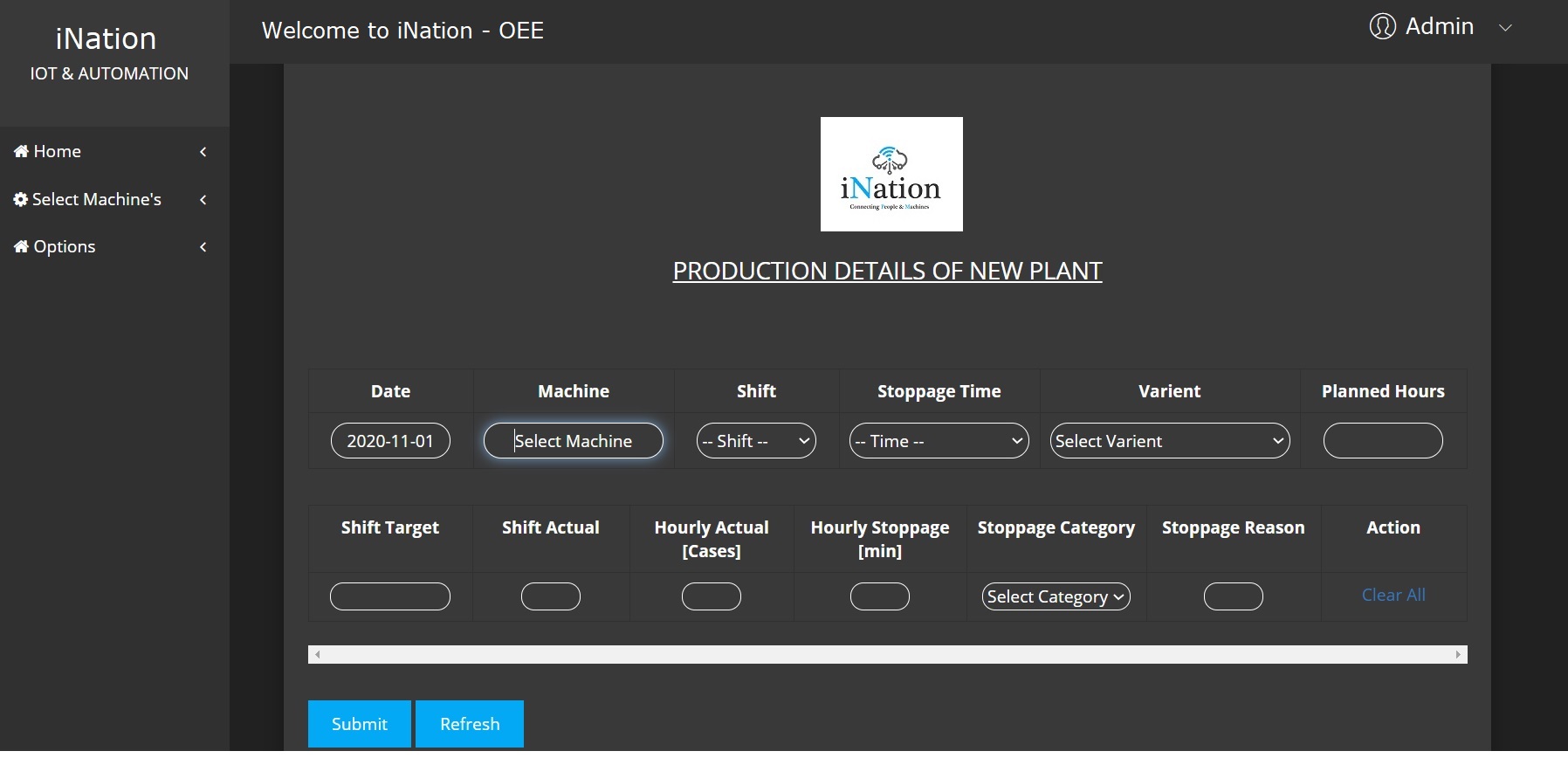
Task: Click the iNation logo image
Action: coord(891,175)
